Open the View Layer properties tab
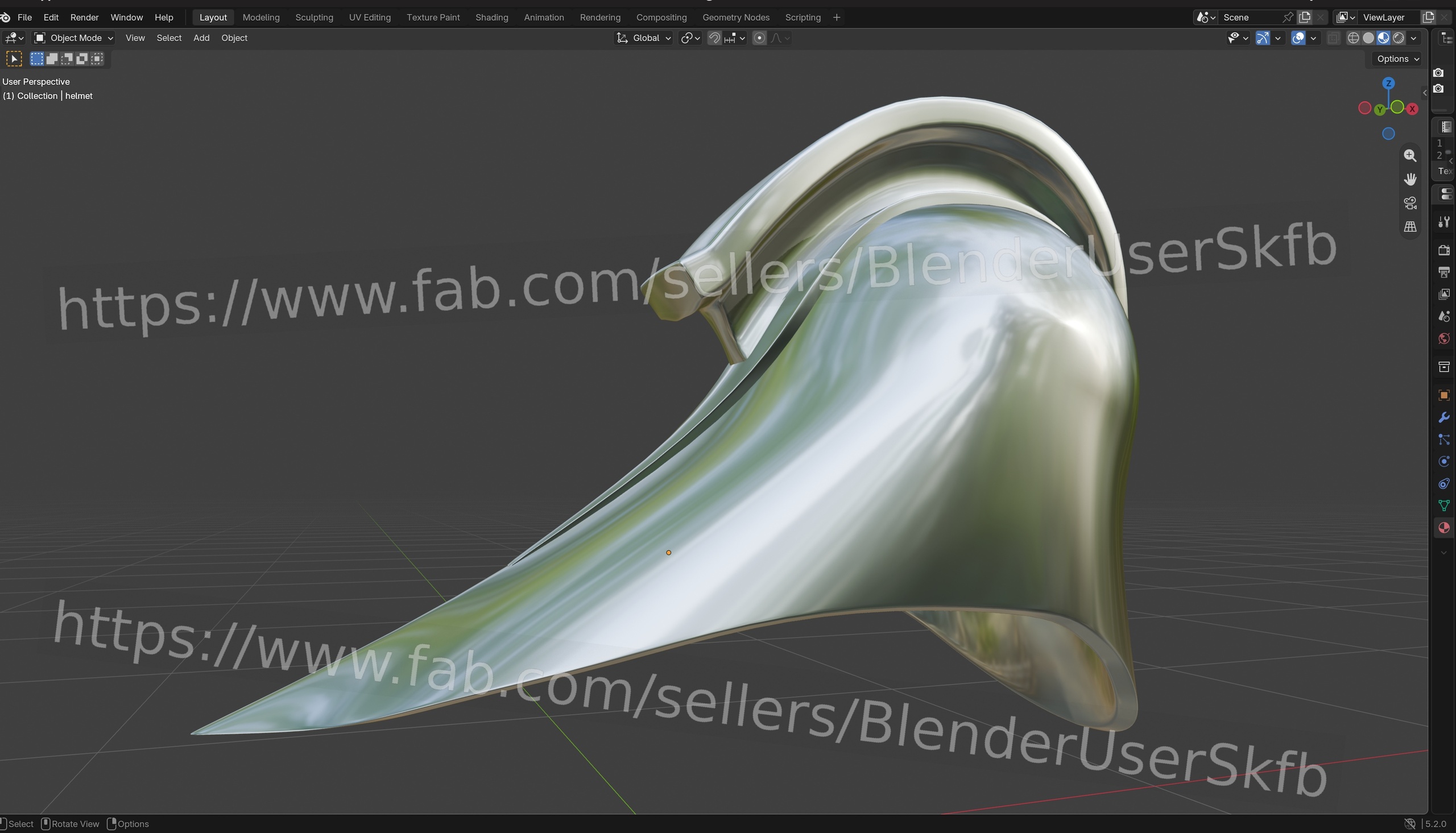Viewport: 1456px width, 833px height. coord(1443,294)
